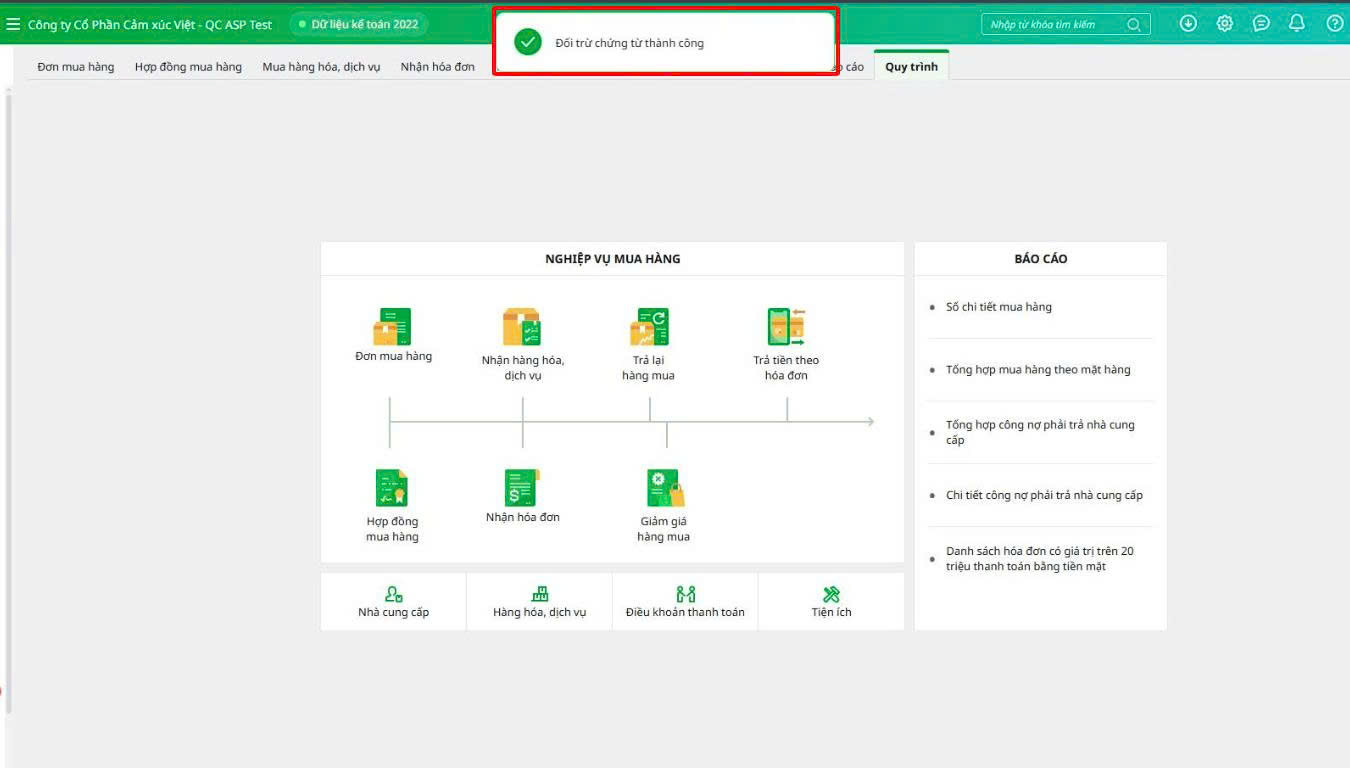Select the Trả tiền theo hóa đơn icon
The image size is (1350, 768).
[x=786, y=328]
